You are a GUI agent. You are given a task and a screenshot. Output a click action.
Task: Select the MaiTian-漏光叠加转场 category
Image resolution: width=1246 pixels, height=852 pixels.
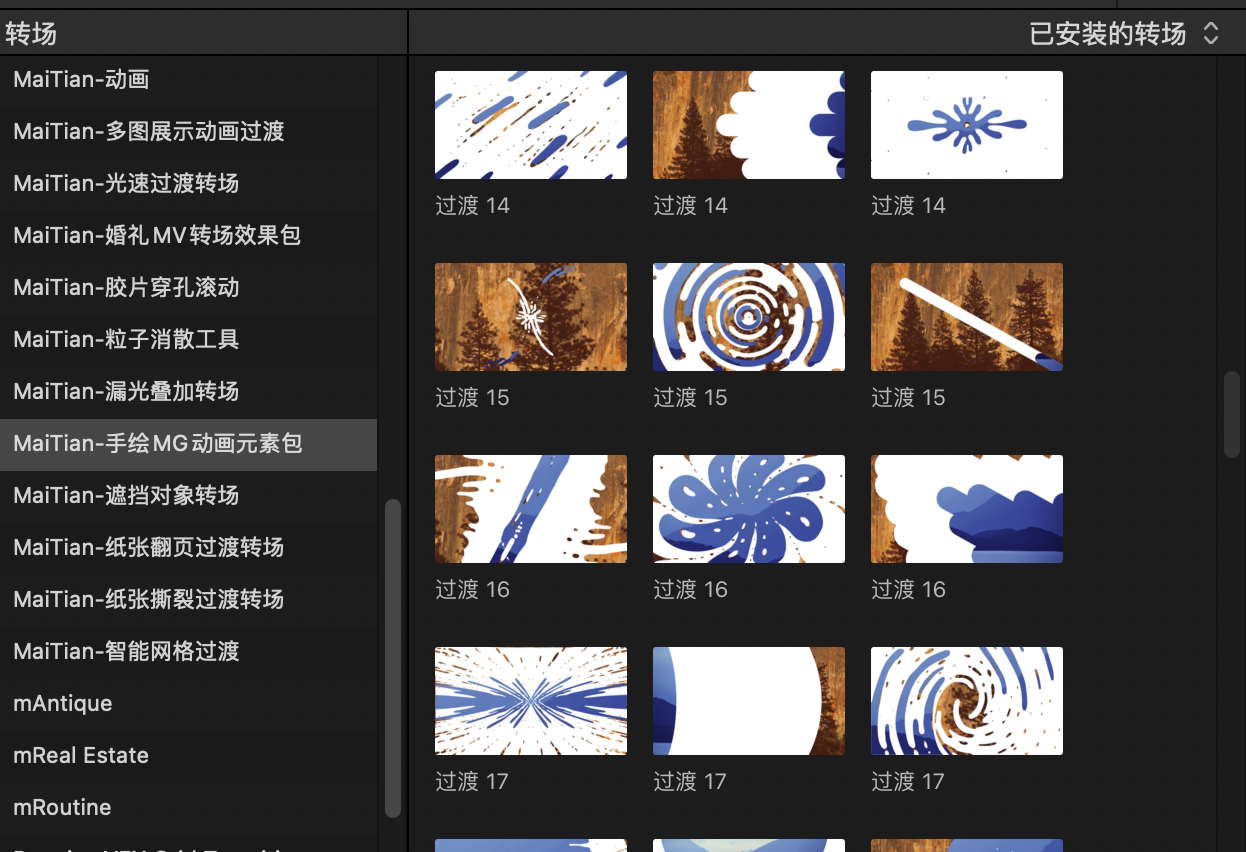coord(188,391)
